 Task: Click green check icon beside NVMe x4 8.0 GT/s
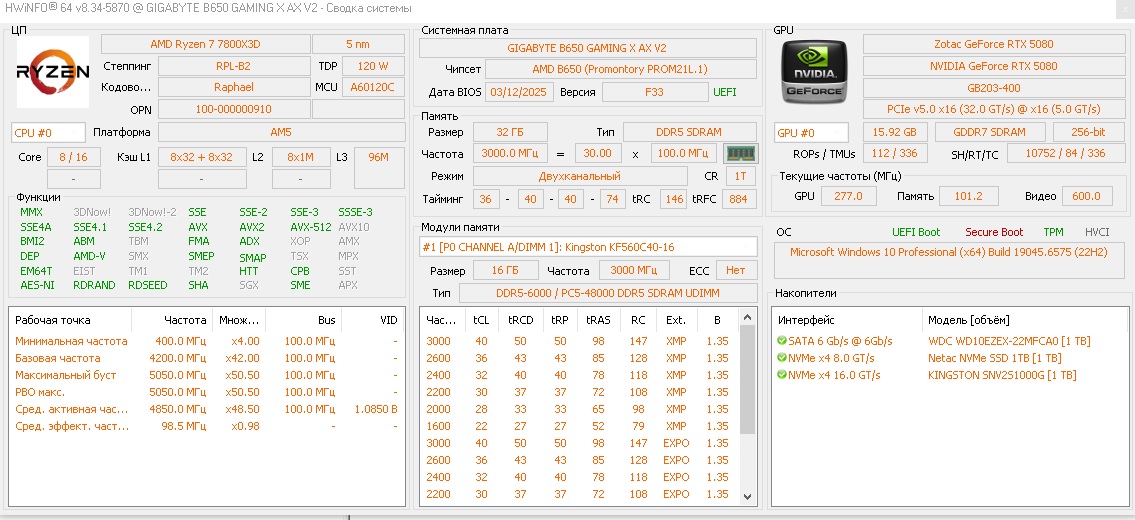(781, 358)
